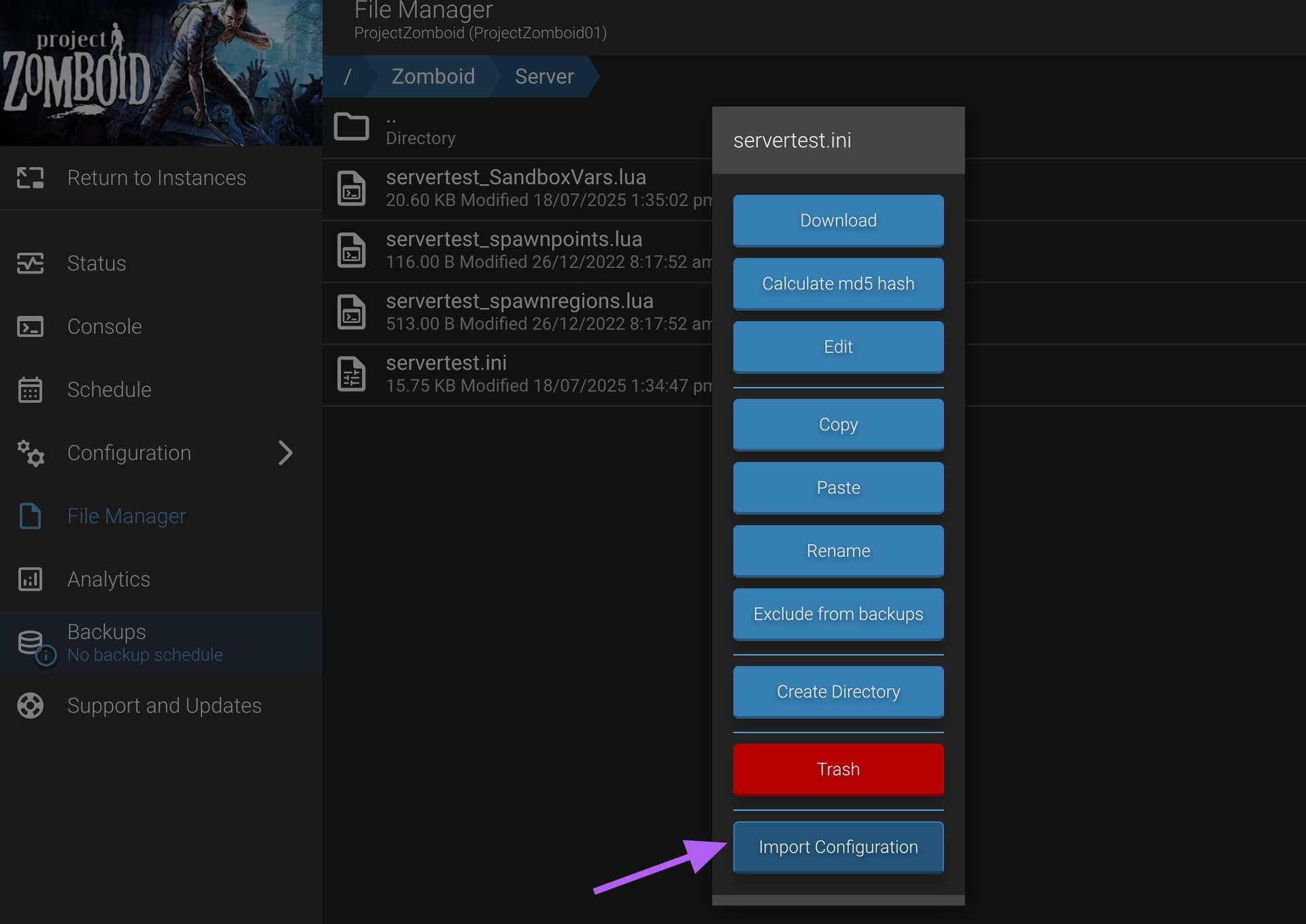Viewport: 1306px width, 924px height.
Task: Expand the Configuration submenu chevron
Action: [286, 453]
